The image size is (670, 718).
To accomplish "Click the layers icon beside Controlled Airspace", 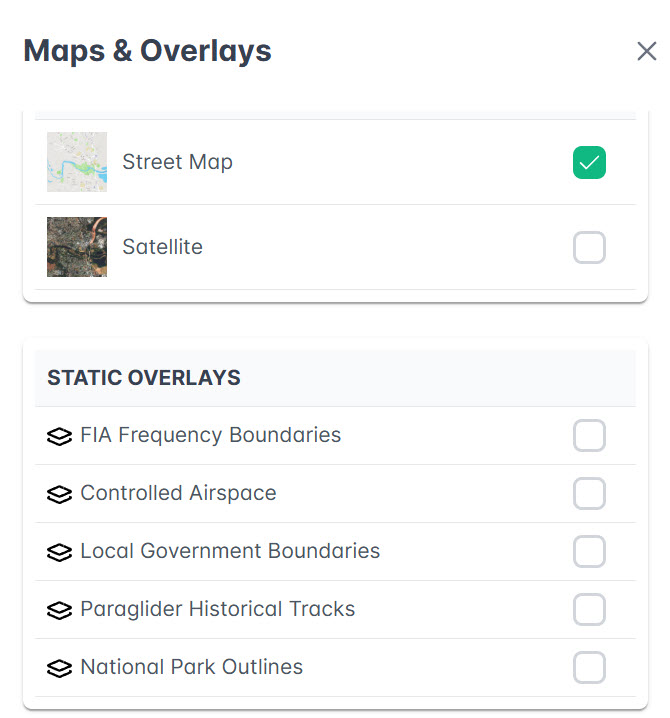I will pos(60,494).
